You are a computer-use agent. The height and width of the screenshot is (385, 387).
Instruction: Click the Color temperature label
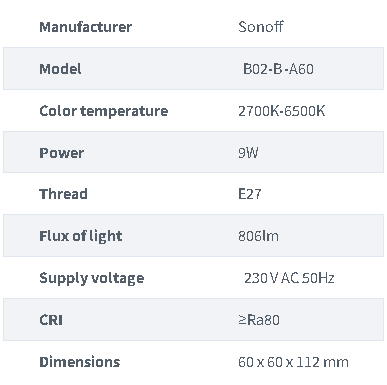(104, 111)
